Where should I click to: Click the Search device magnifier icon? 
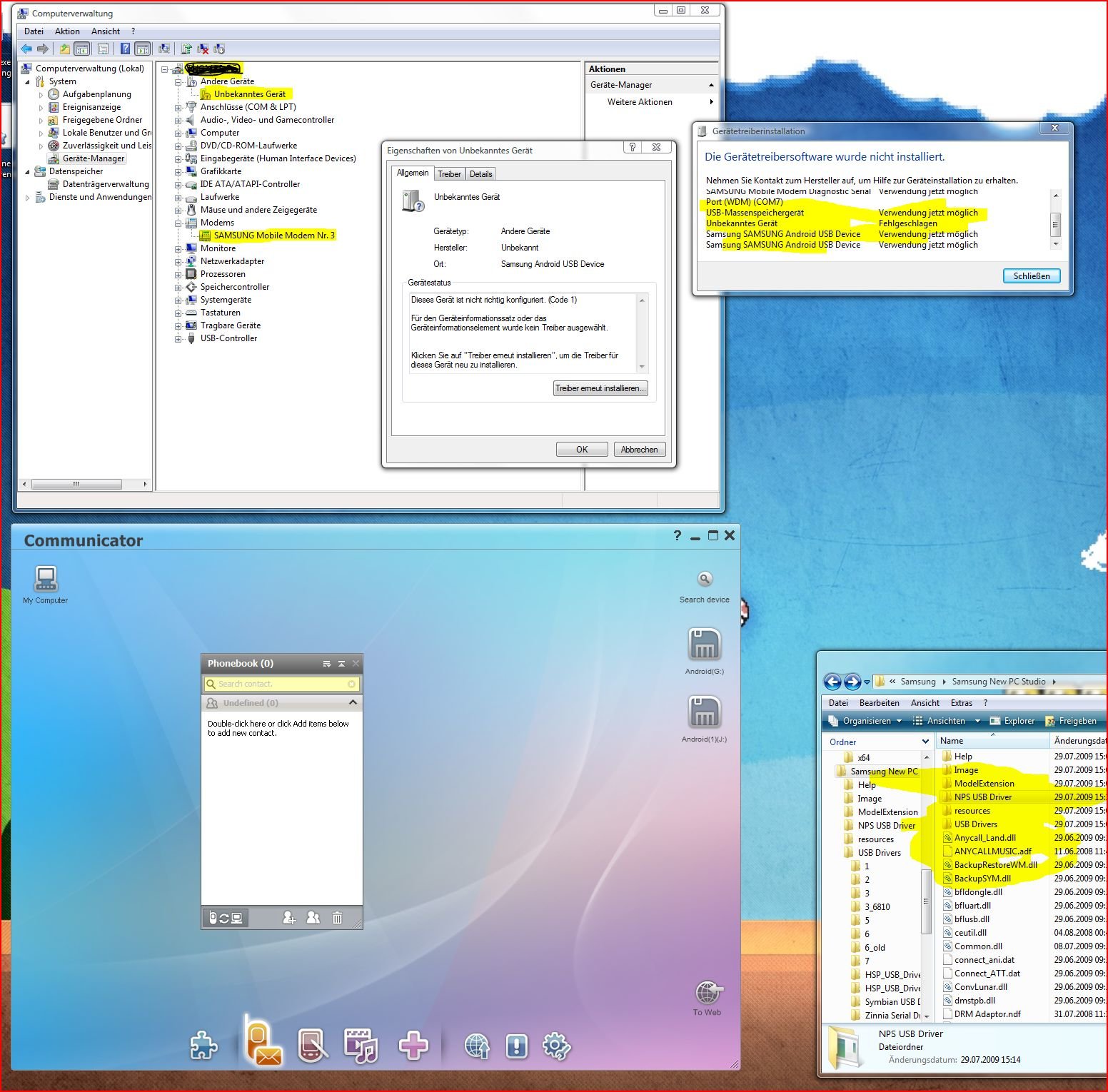coord(705,579)
